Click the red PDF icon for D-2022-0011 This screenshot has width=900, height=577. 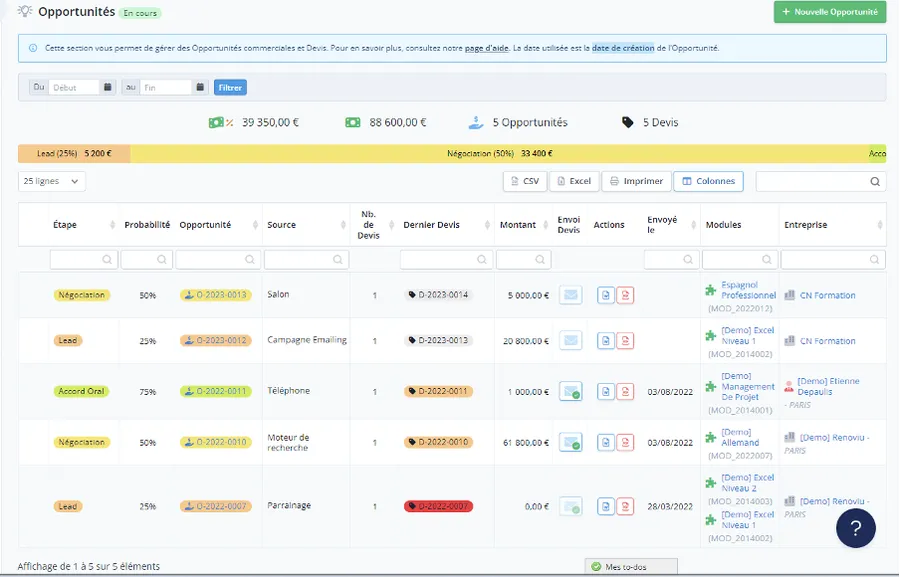pyautogui.click(x=625, y=392)
